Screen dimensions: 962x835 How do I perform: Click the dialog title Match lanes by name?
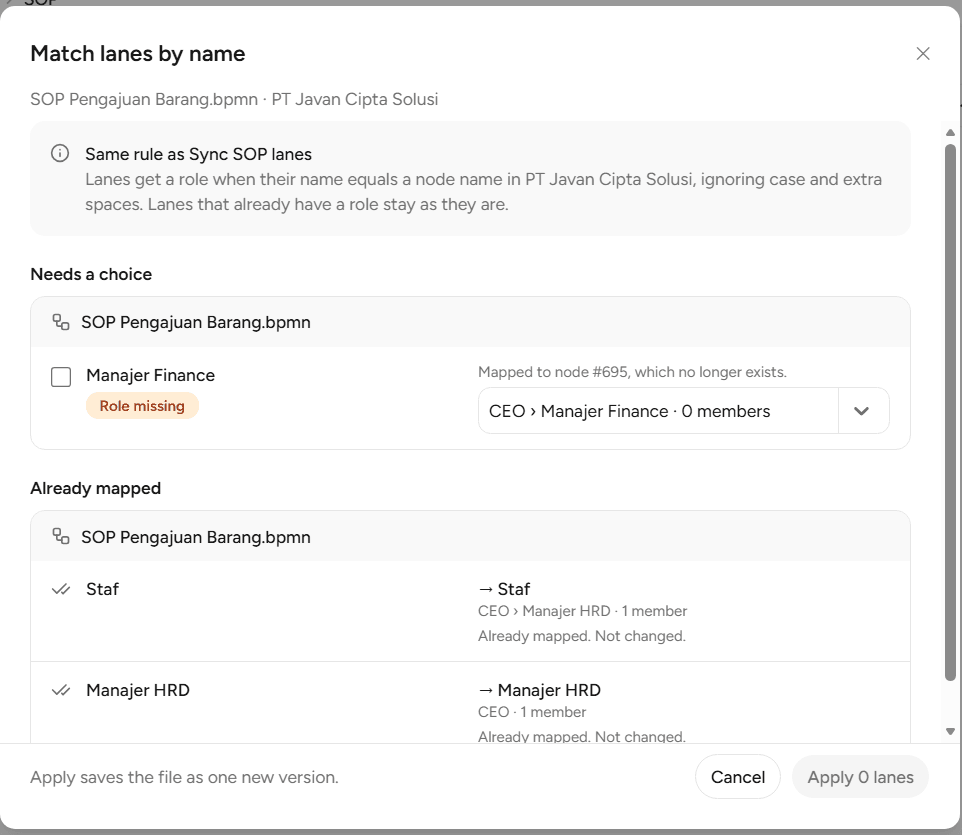point(137,53)
